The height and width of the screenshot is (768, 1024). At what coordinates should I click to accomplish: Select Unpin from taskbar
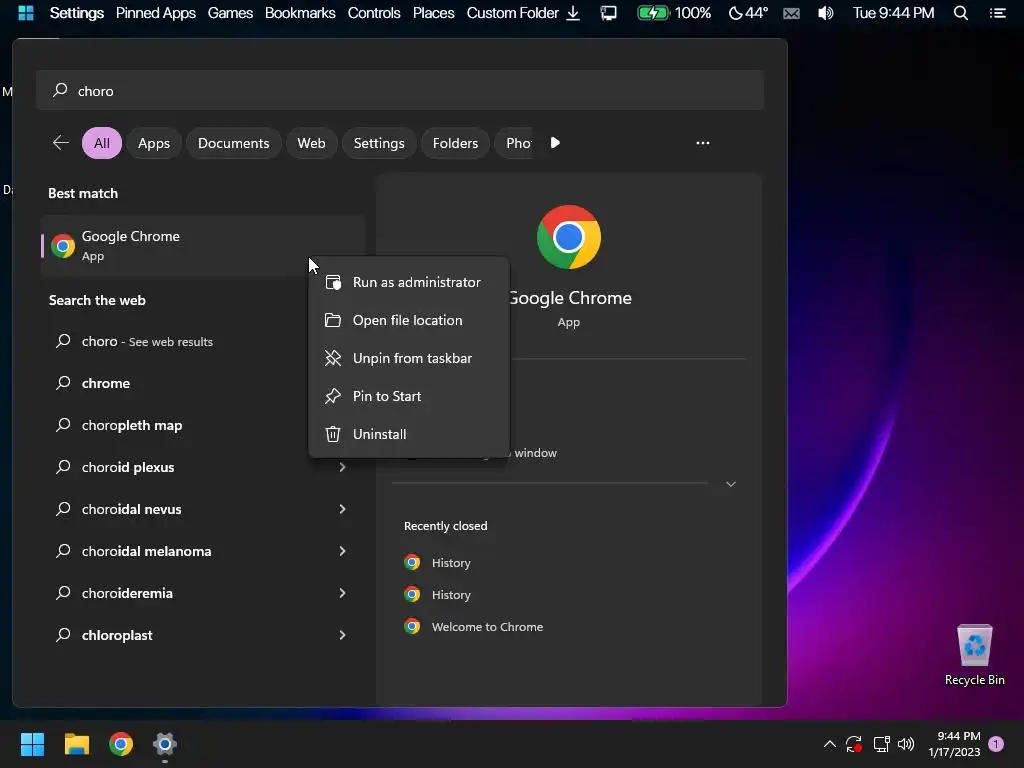(x=409, y=358)
